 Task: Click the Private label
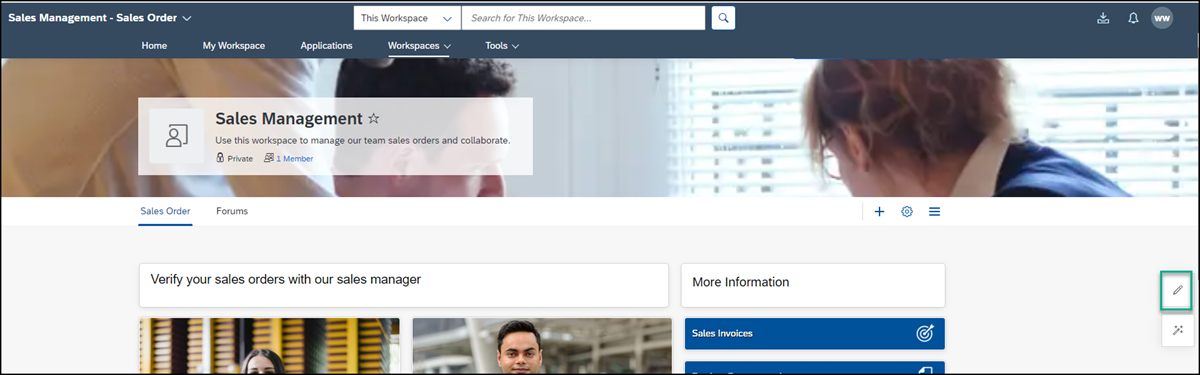click(x=240, y=158)
